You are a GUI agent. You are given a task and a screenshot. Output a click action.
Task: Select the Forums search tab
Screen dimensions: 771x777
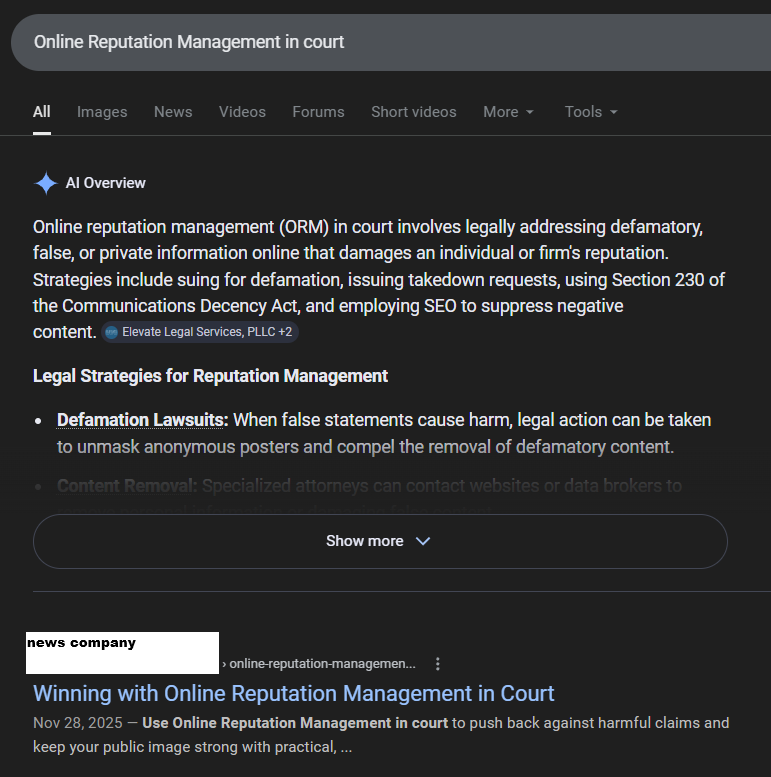click(318, 112)
